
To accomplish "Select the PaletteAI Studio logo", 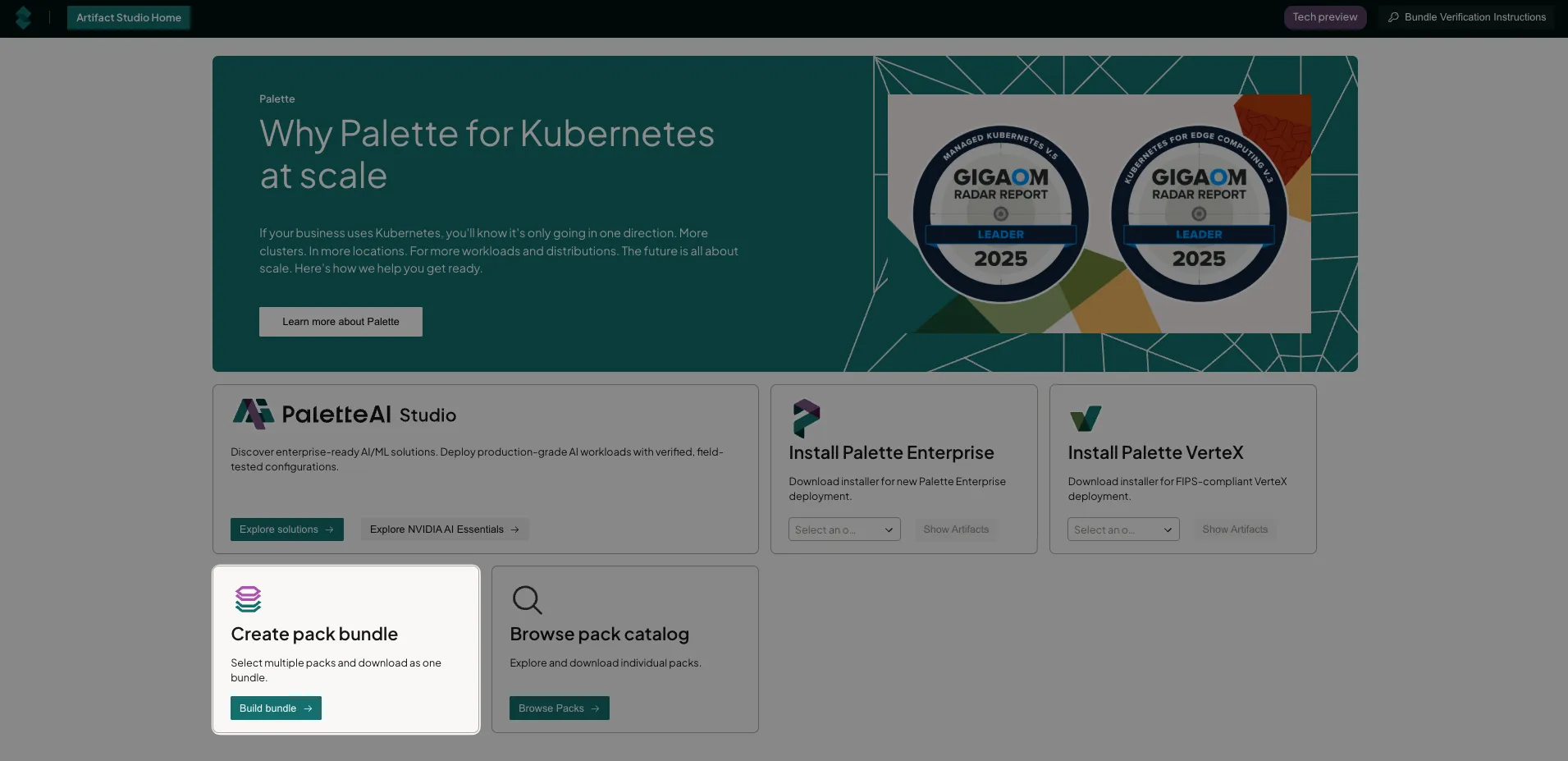I will point(253,414).
